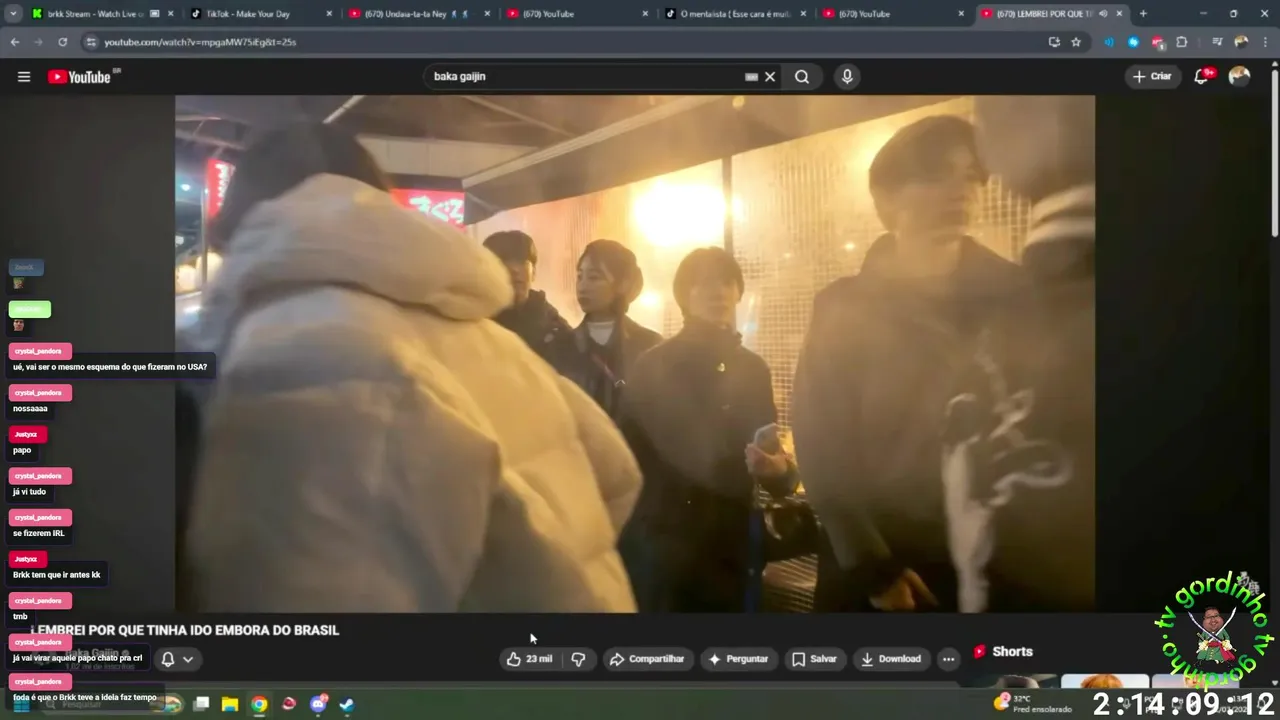Open the YouTube hamburger guide menu
Image resolution: width=1280 pixels, height=720 pixels.
[x=24, y=77]
